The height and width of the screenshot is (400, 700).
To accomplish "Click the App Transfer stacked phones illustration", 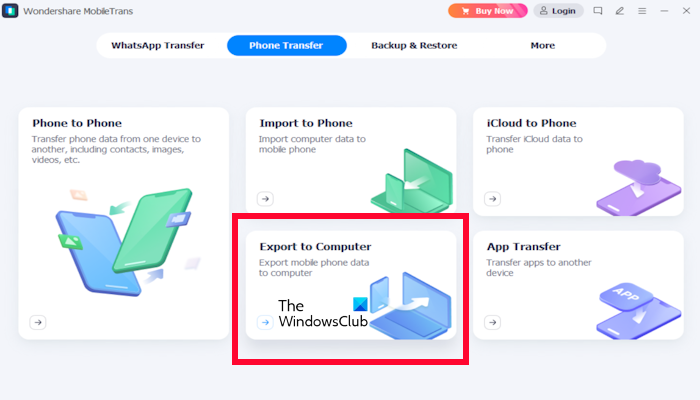I will (x=639, y=310).
